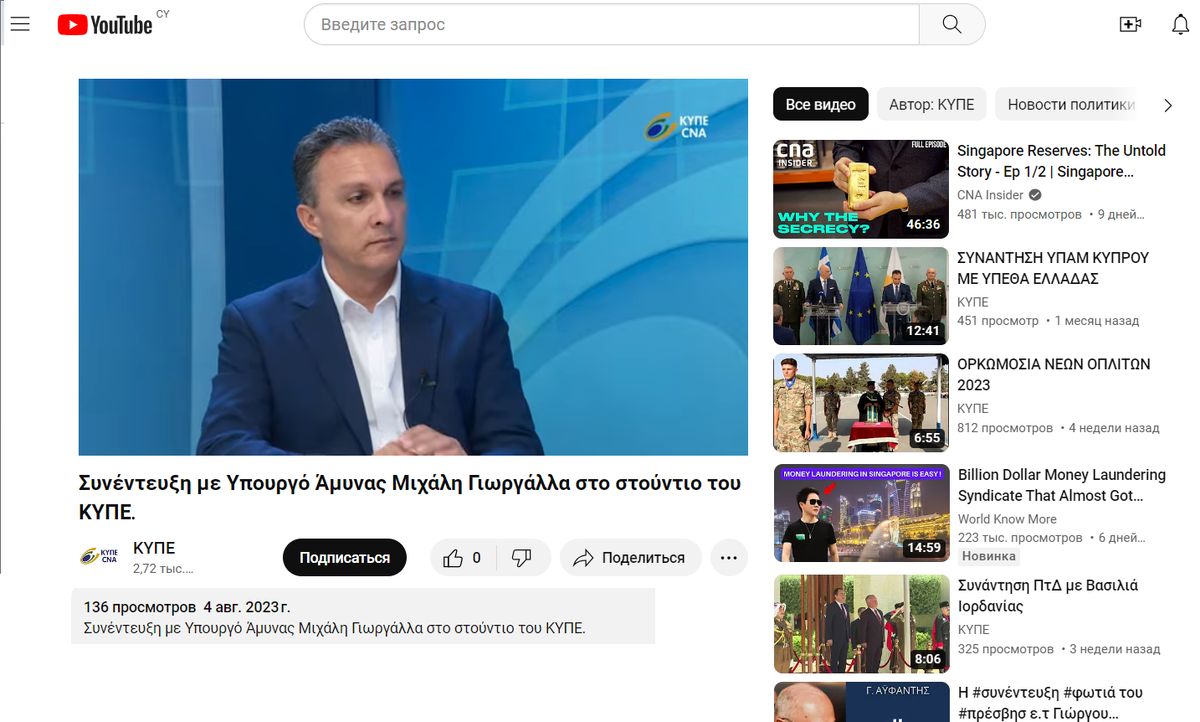Viewport: 1200px width, 722px height.
Task: Open 'ΣΥΝΑΝΤΗΣΗ ΥΠΑΜ ΚΥΠΡΟΥ ΜΕ ΥΠΕΘΑ ΕΛΛΑΔΑΣ' title
Action: pos(1053,268)
